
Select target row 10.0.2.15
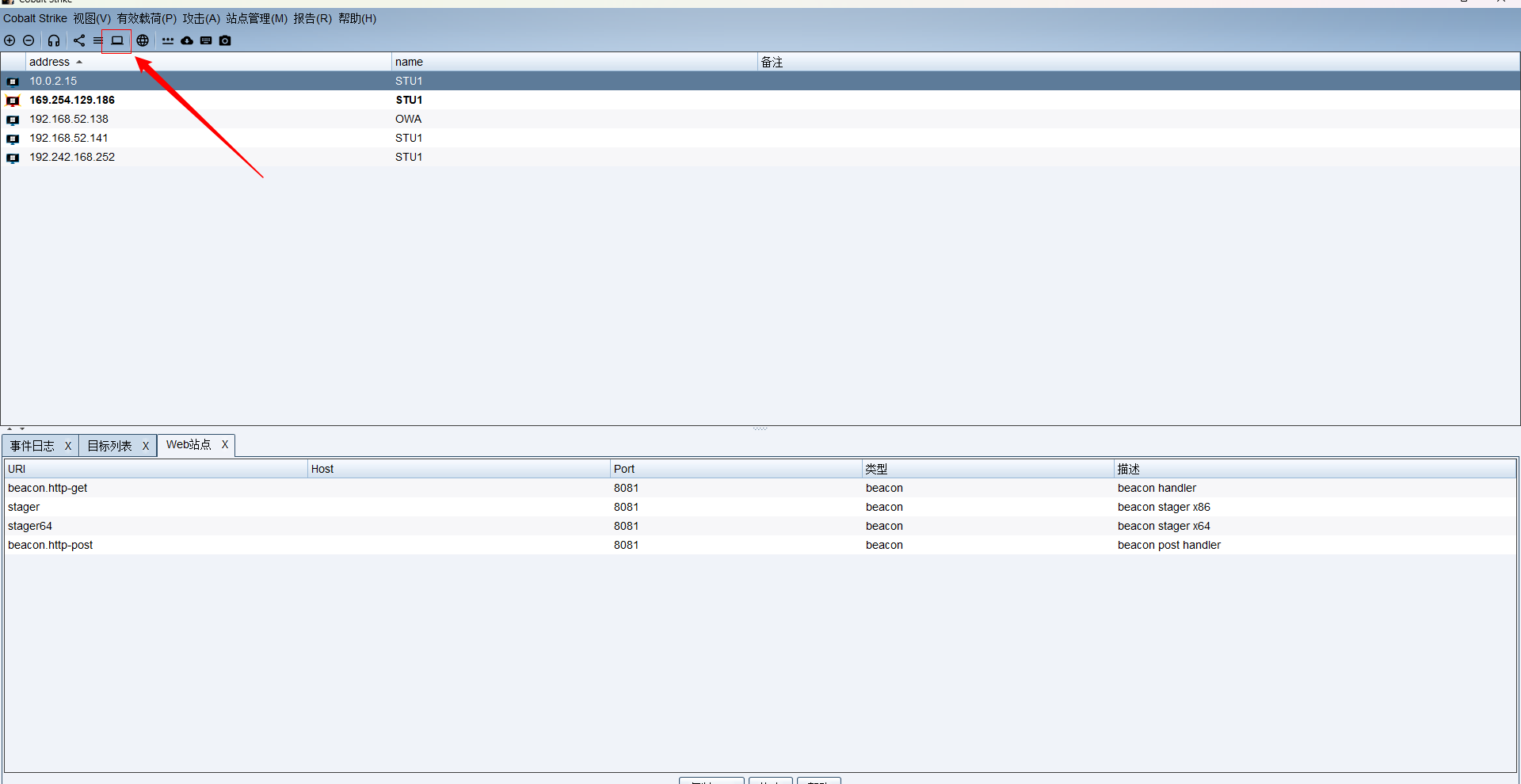(760, 81)
